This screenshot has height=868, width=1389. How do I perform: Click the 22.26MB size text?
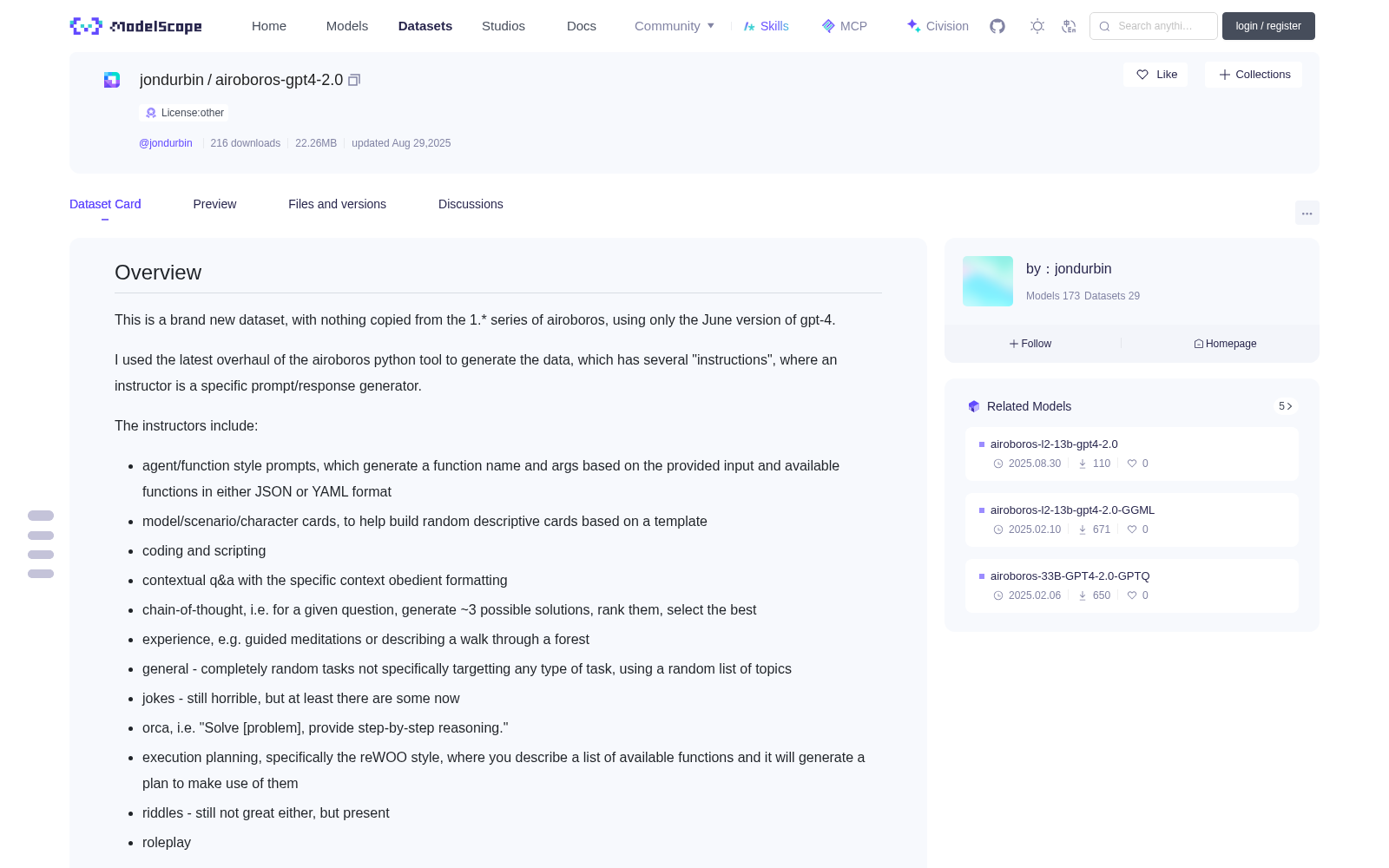[x=316, y=143]
